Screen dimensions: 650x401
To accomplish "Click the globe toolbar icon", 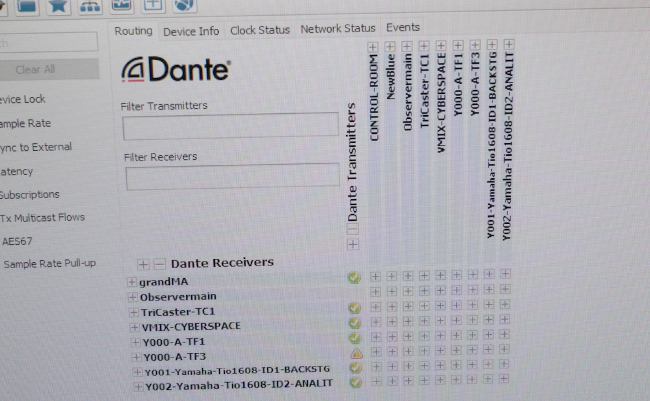I will click(x=184, y=5).
